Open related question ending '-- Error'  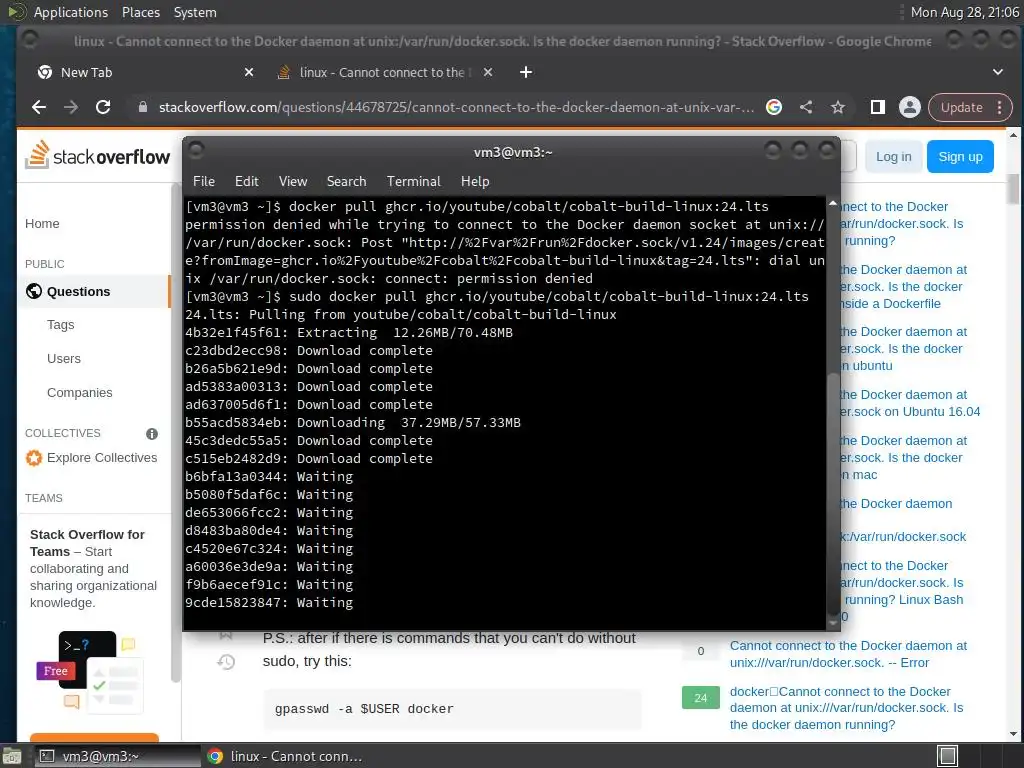click(x=848, y=654)
